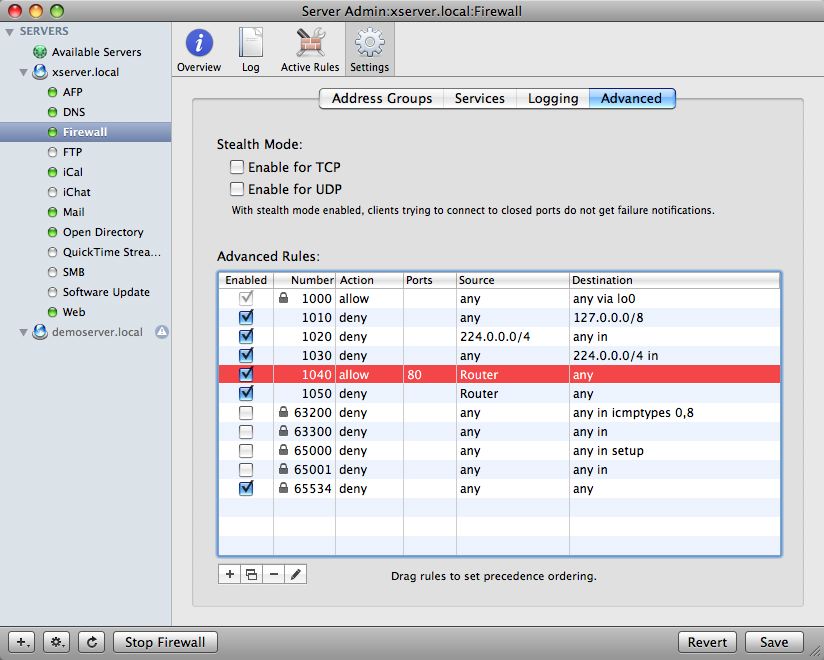
Task: Enable rule 63200 checkbox
Action: click(x=246, y=412)
